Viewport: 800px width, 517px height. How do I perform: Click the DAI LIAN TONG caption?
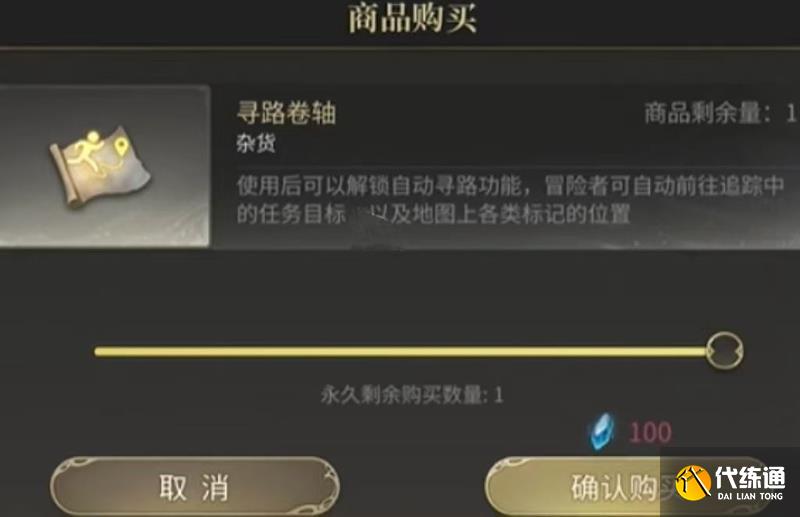point(749,496)
